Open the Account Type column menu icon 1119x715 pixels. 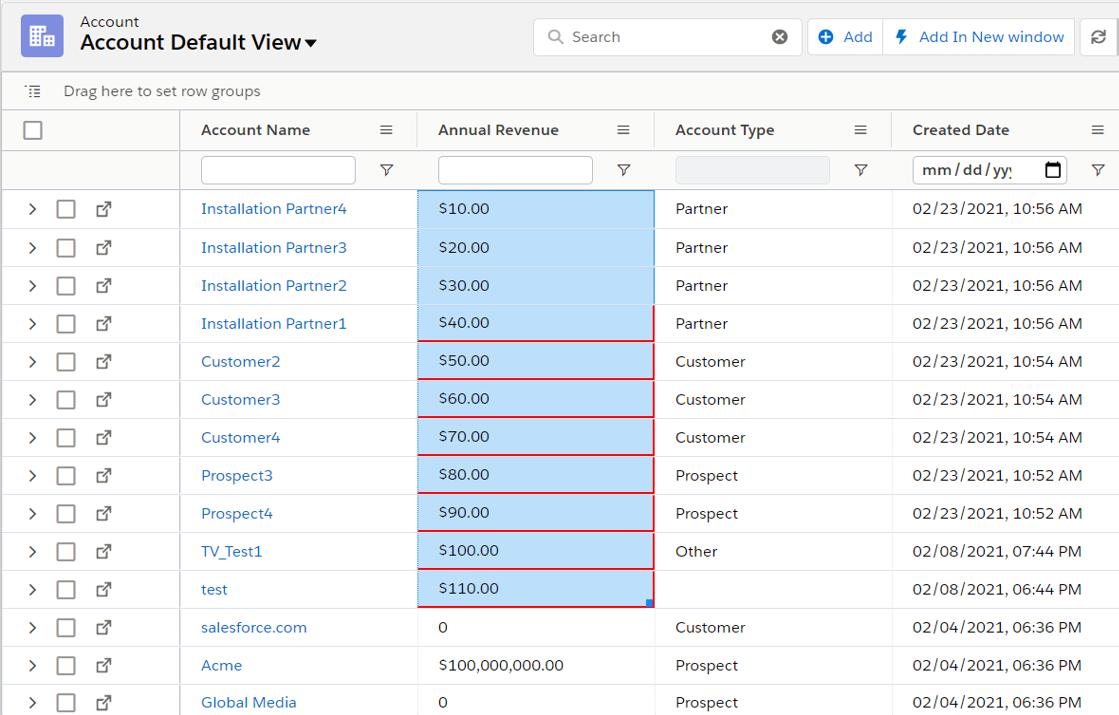860,130
